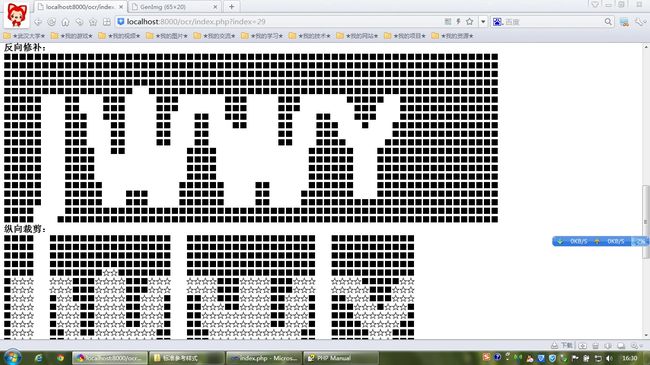The width and height of the screenshot is (650, 365).
Task: Open the home page icon
Action: 65,22
